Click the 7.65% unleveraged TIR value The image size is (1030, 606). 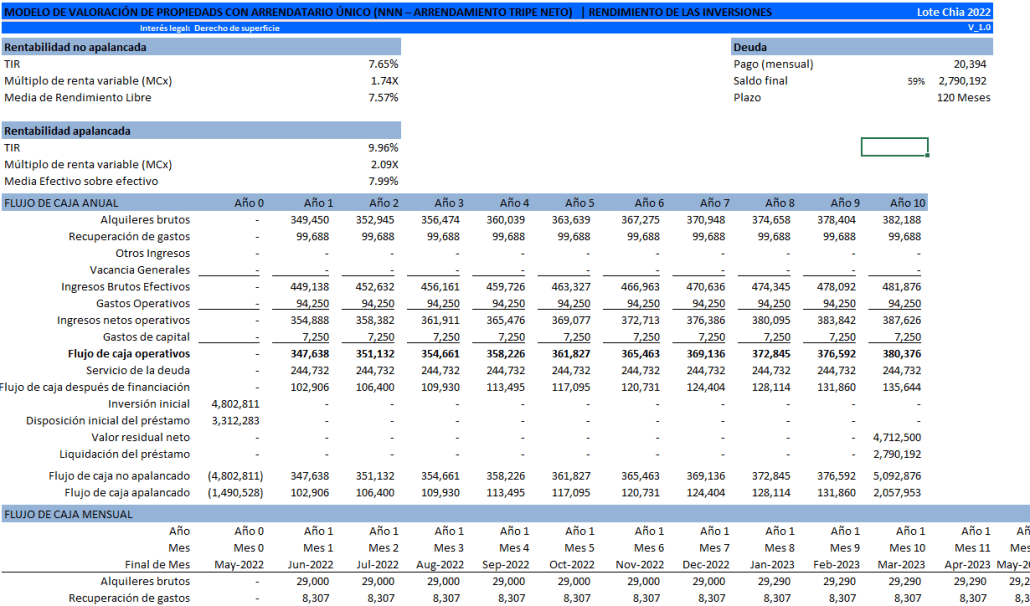pyautogui.click(x=383, y=64)
